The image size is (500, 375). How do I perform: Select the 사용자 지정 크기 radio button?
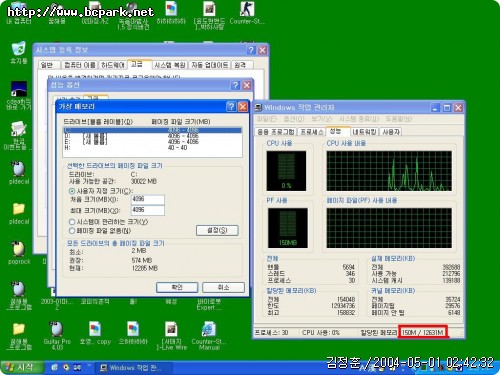72,191
